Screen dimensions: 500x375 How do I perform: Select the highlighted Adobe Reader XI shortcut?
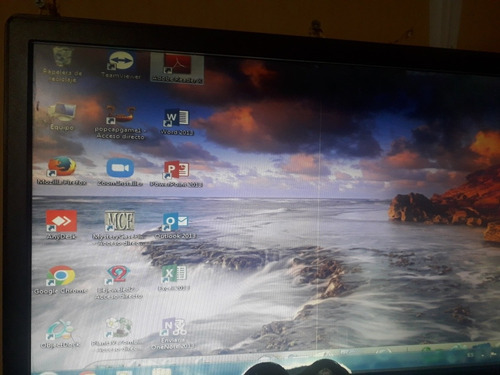(x=177, y=69)
